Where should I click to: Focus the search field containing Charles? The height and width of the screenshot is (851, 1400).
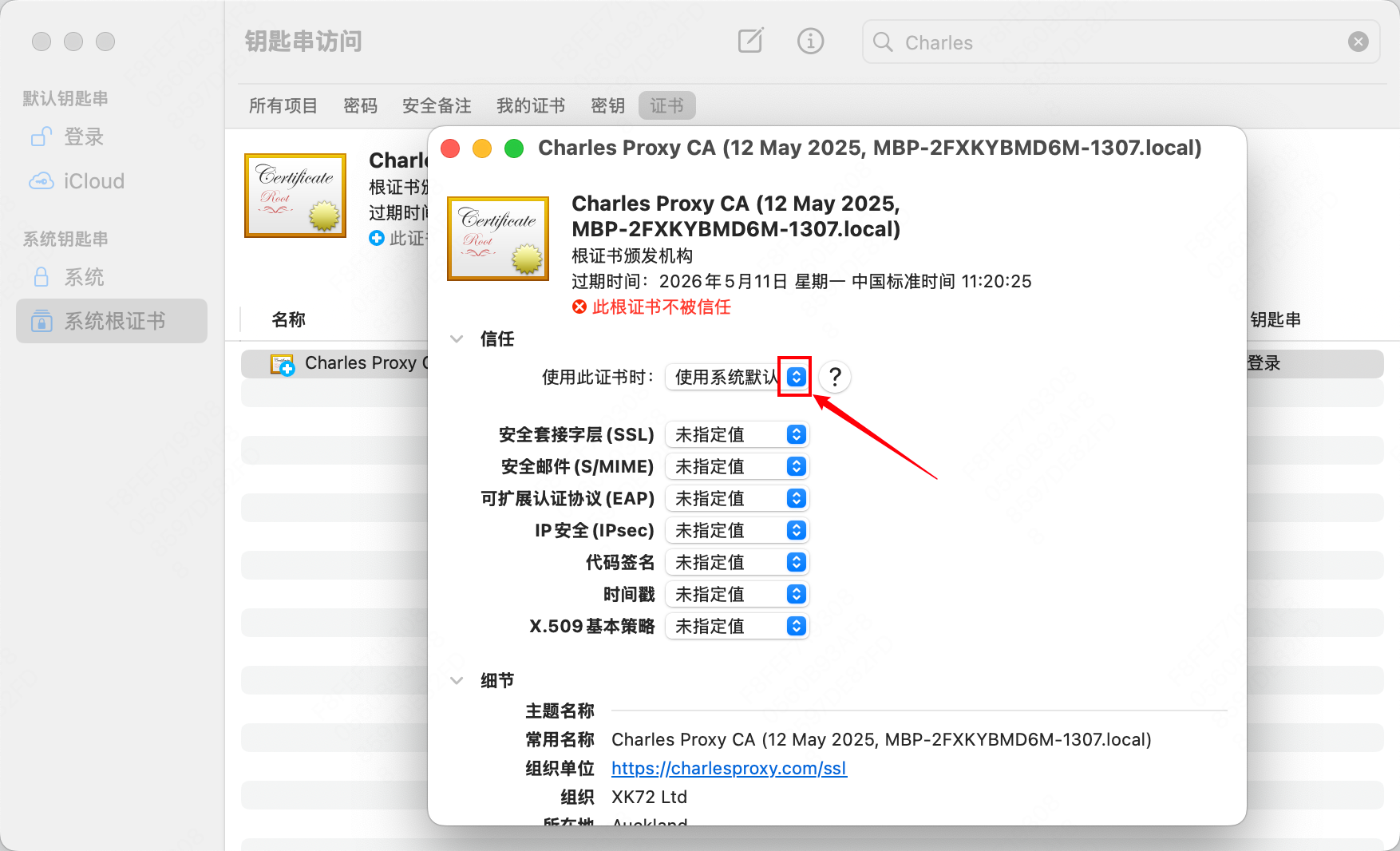[1121, 42]
